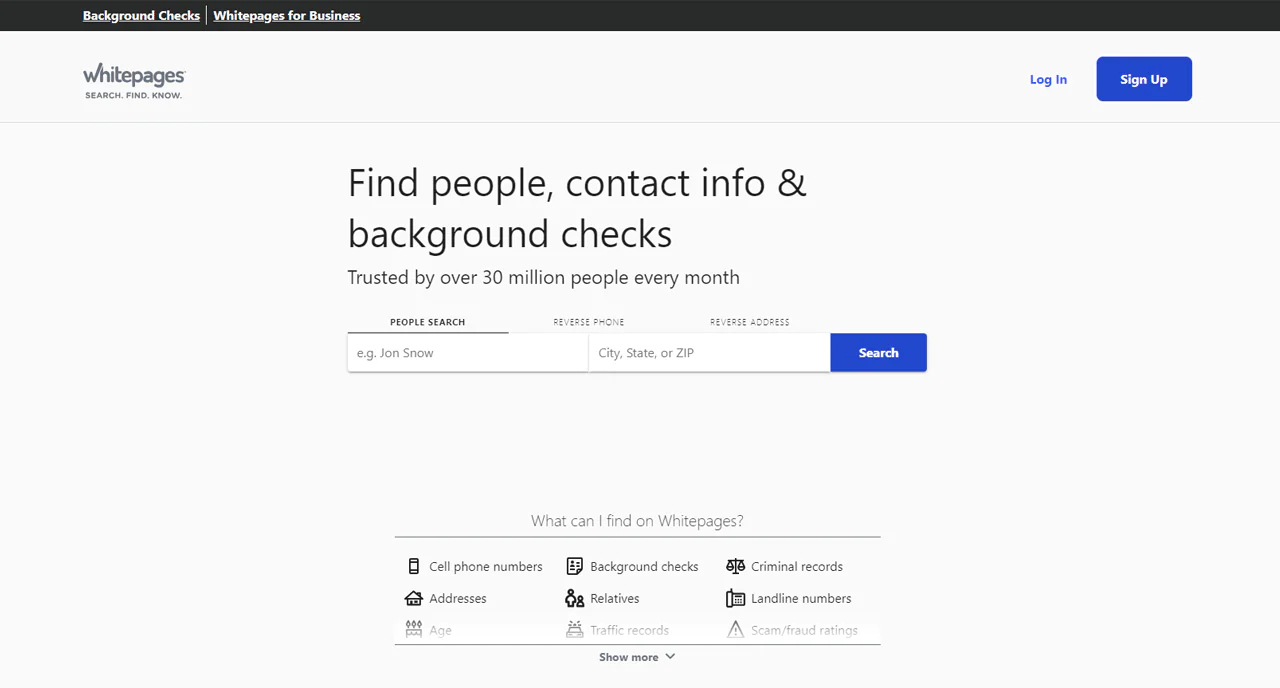The width and height of the screenshot is (1280, 688).
Task: Expand the Show more section
Action: pyautogui.click(x=637, y=657)
